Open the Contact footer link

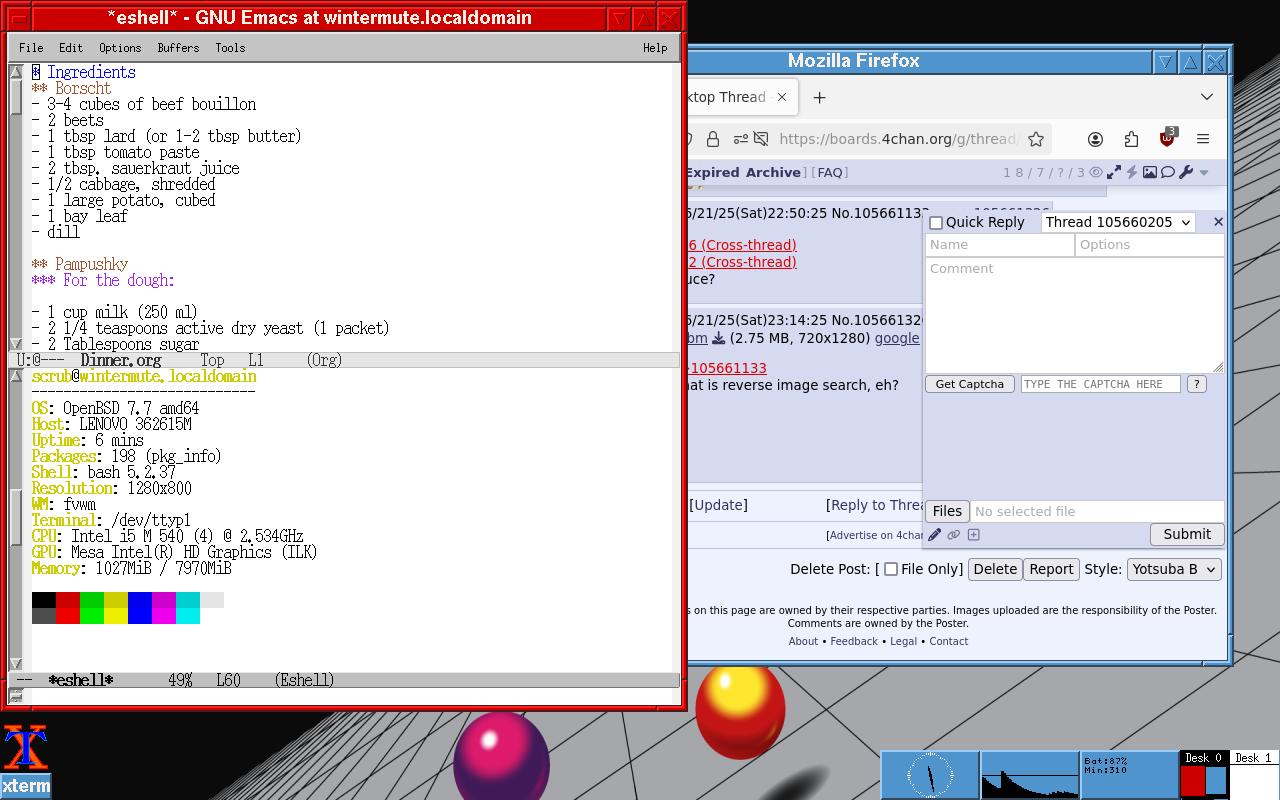pos(948,641)
